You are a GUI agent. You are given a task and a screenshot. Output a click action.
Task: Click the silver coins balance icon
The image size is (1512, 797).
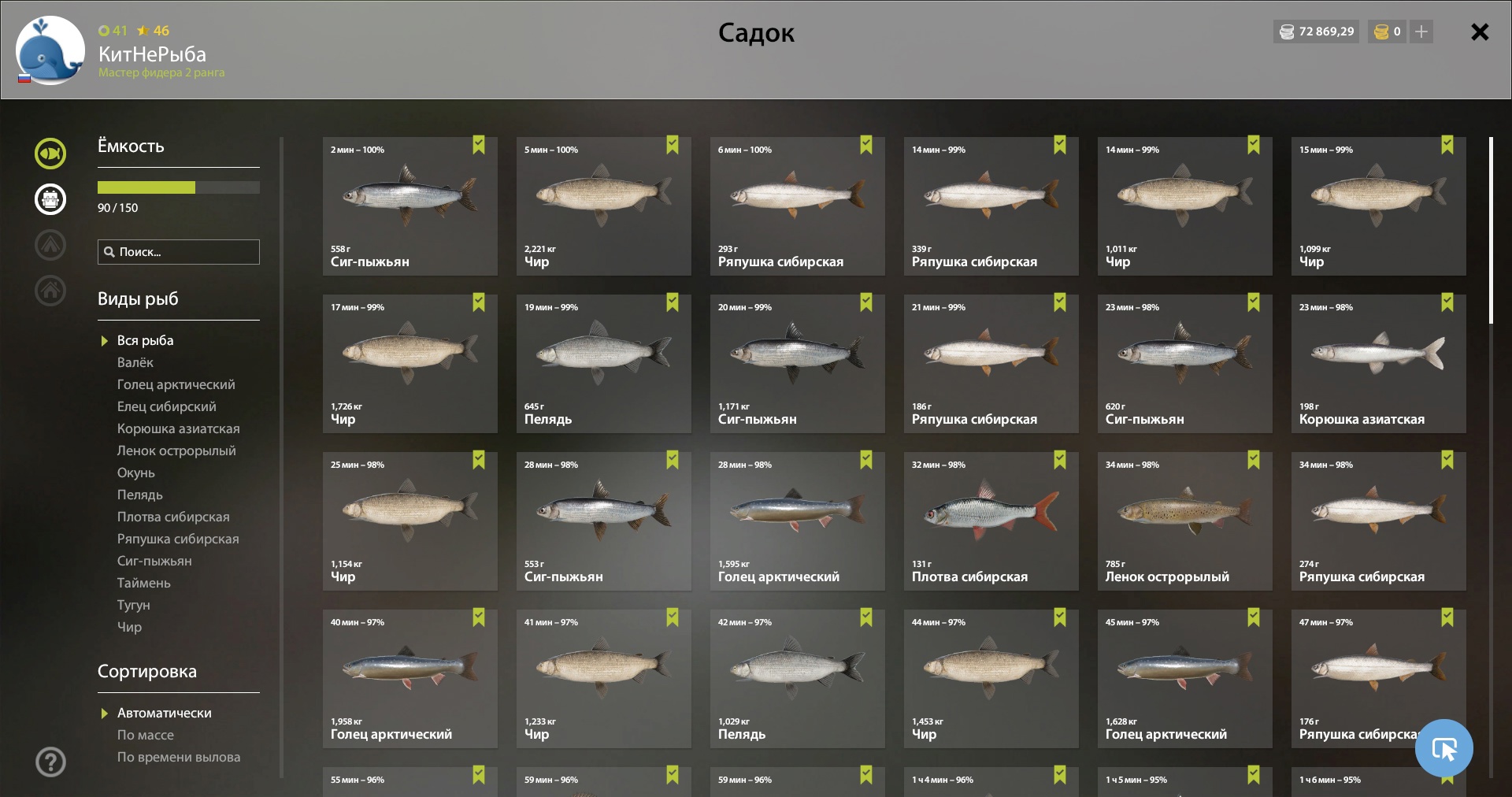(x=1287, y=32)
